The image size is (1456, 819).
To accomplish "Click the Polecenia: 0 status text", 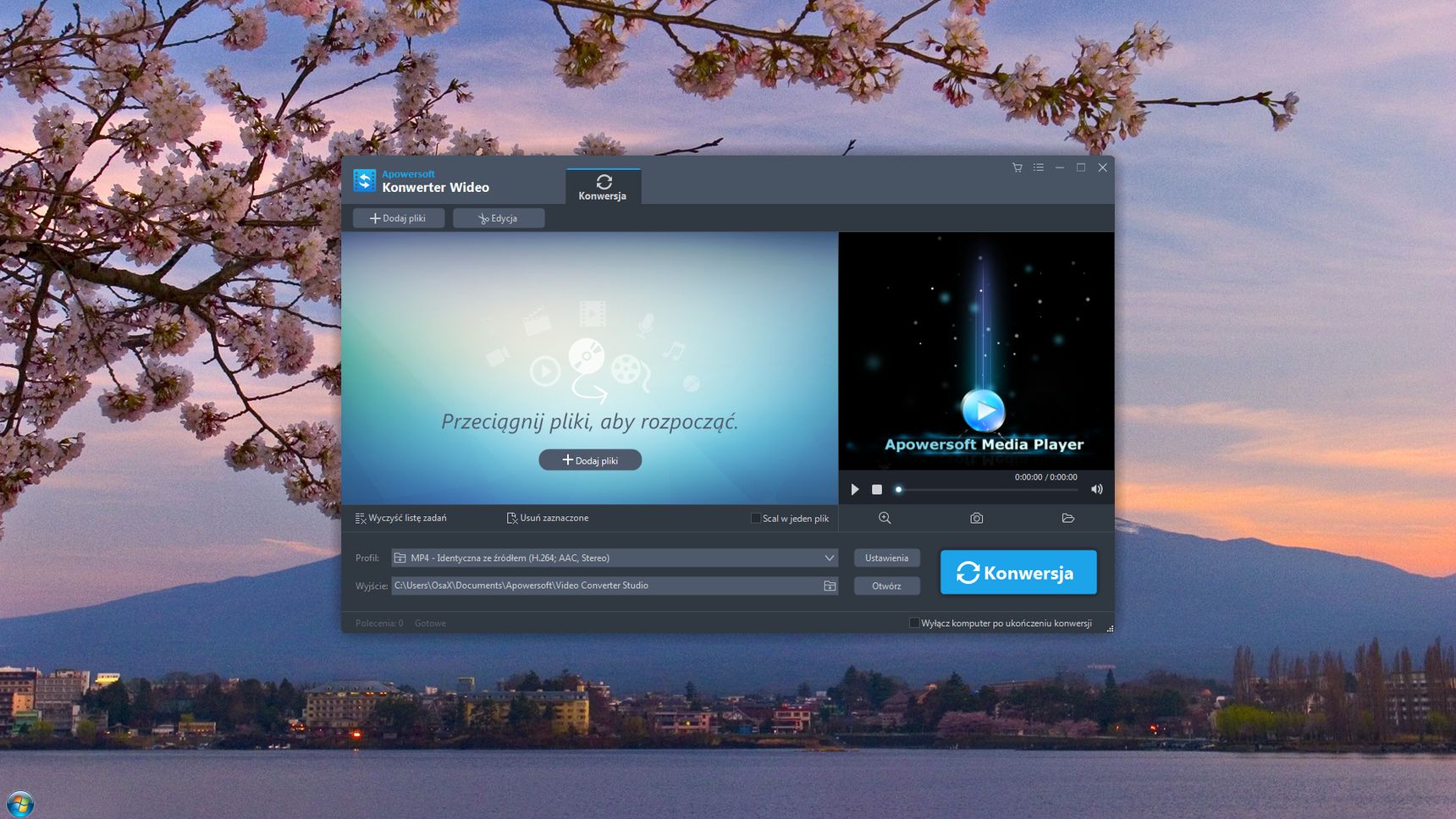I will click(379, 624).
